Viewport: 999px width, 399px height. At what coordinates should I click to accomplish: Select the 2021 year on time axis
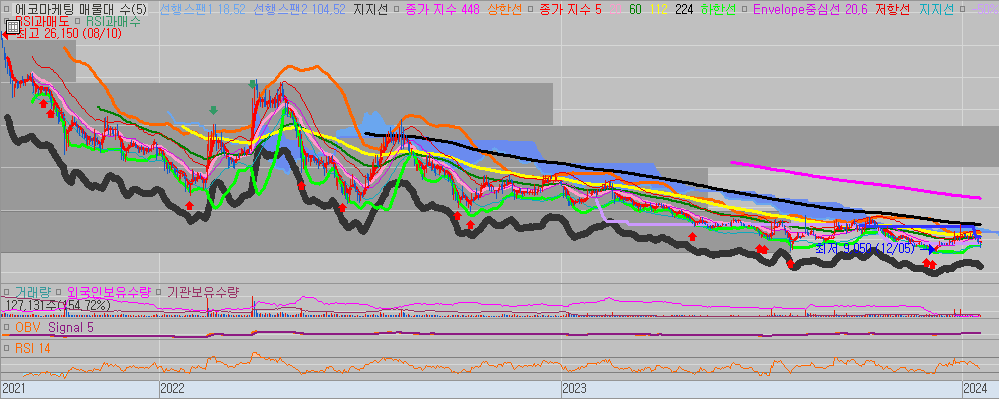pyautogui.click(x=14, y=388)
